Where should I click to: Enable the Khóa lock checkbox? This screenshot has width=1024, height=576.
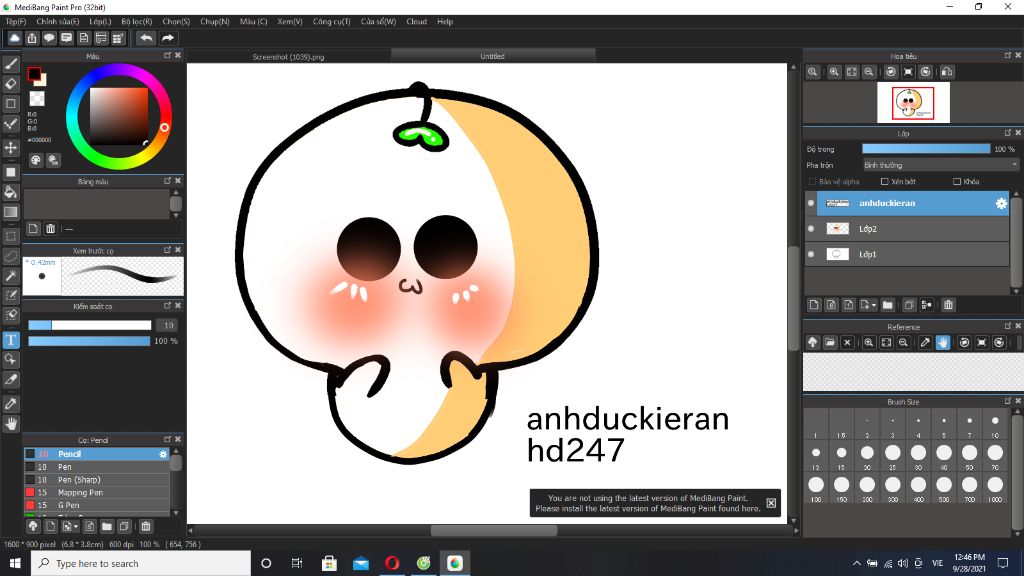[957, 182]
